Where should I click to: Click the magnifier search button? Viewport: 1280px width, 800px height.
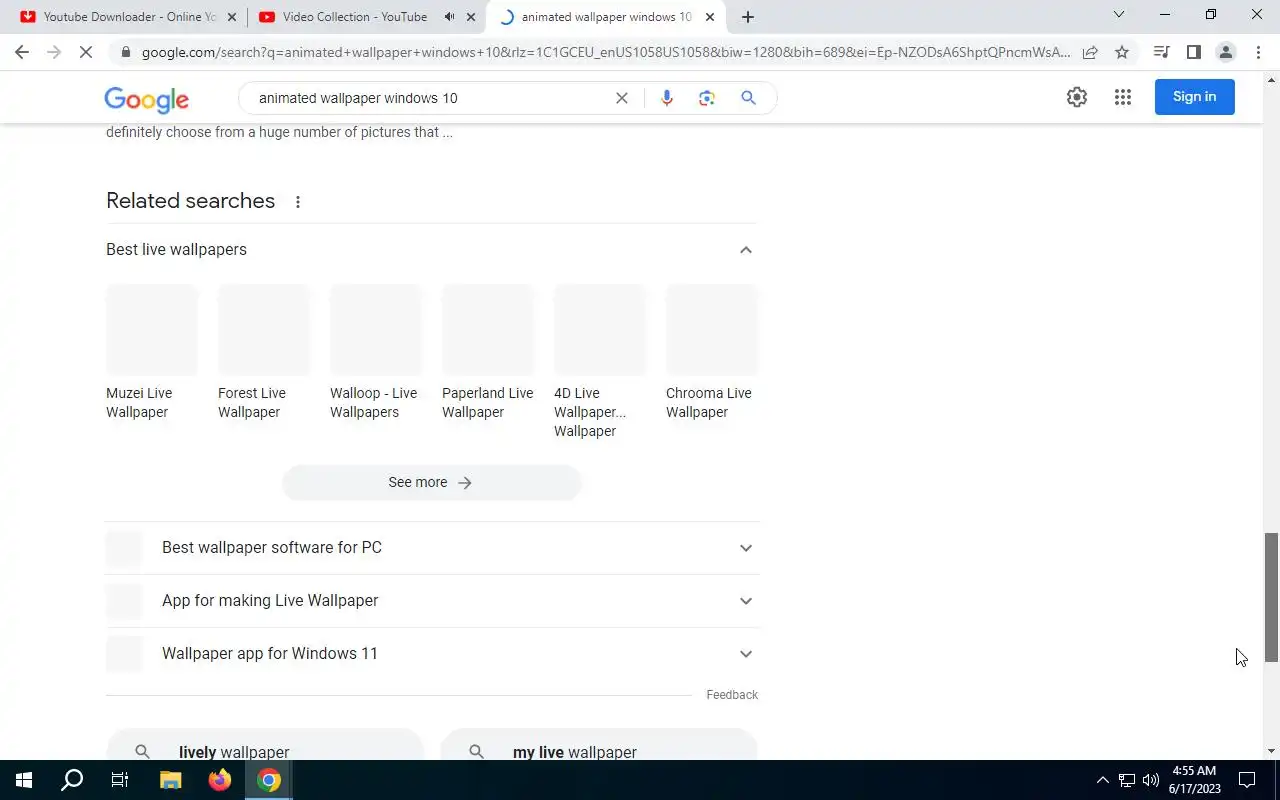coord(748,98)
